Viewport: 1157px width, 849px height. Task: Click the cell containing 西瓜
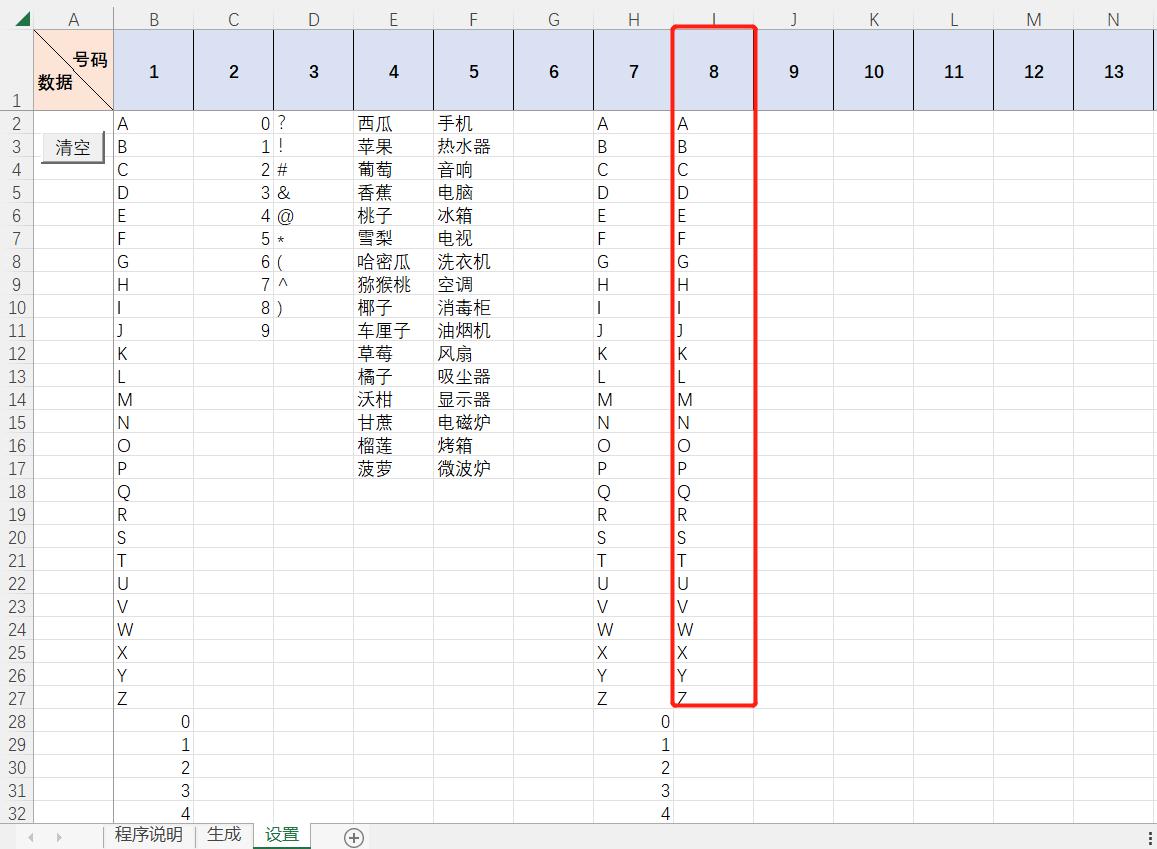point(393,123)
